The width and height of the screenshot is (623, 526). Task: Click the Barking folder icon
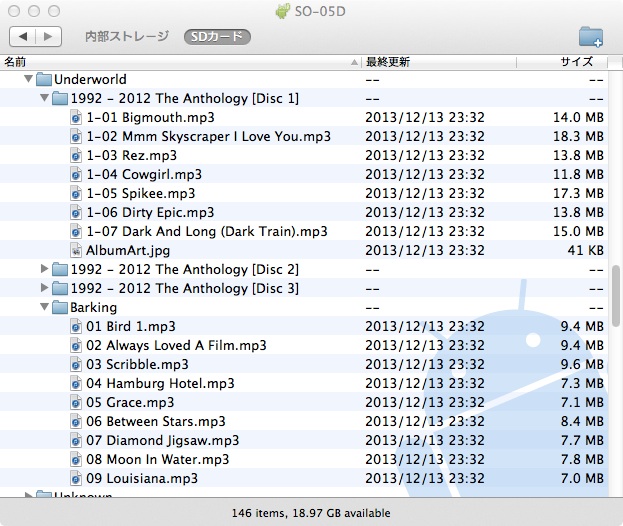point(60,307)
